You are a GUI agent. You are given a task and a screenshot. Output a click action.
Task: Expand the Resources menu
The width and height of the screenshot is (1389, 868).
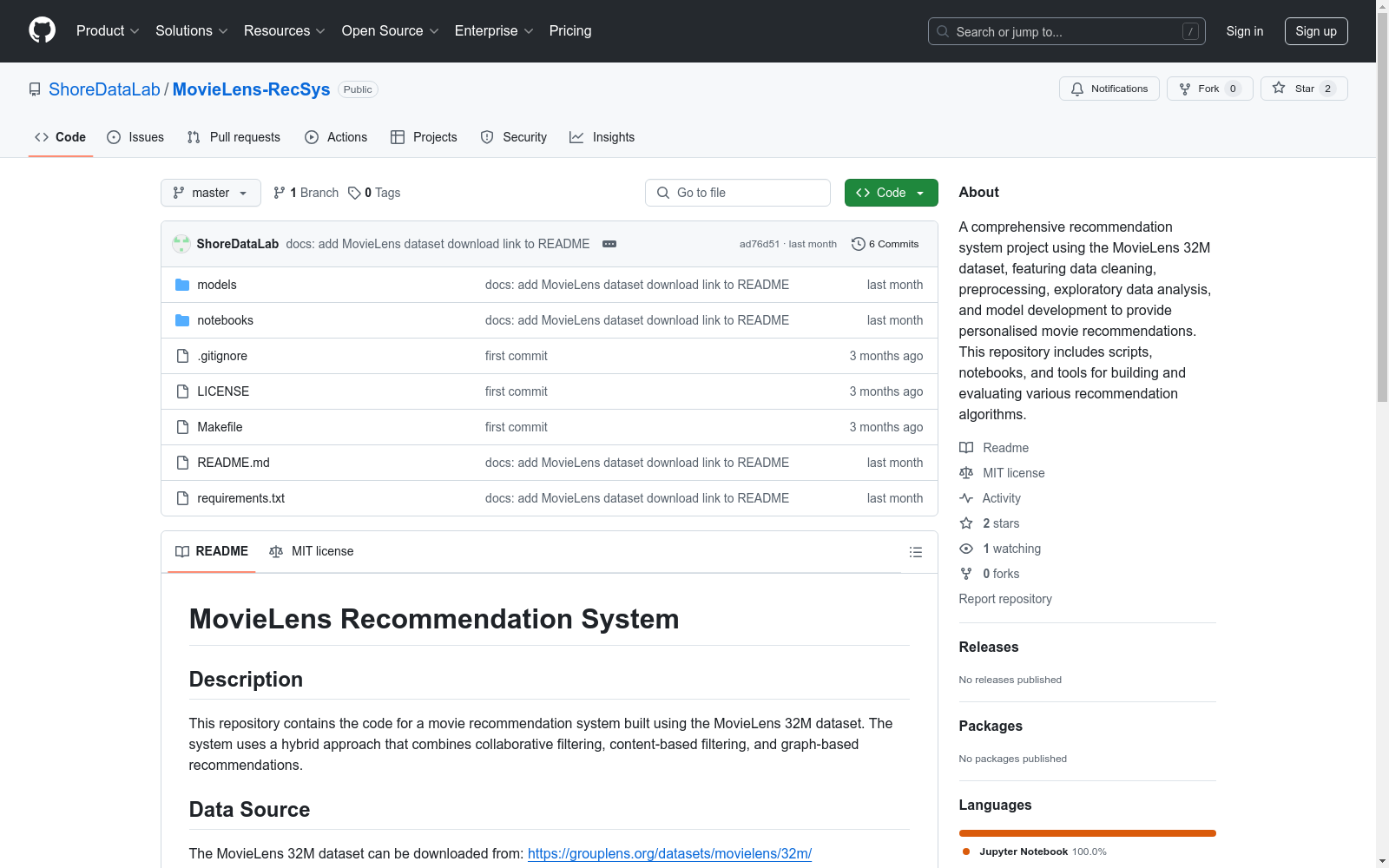click(285, 30)
